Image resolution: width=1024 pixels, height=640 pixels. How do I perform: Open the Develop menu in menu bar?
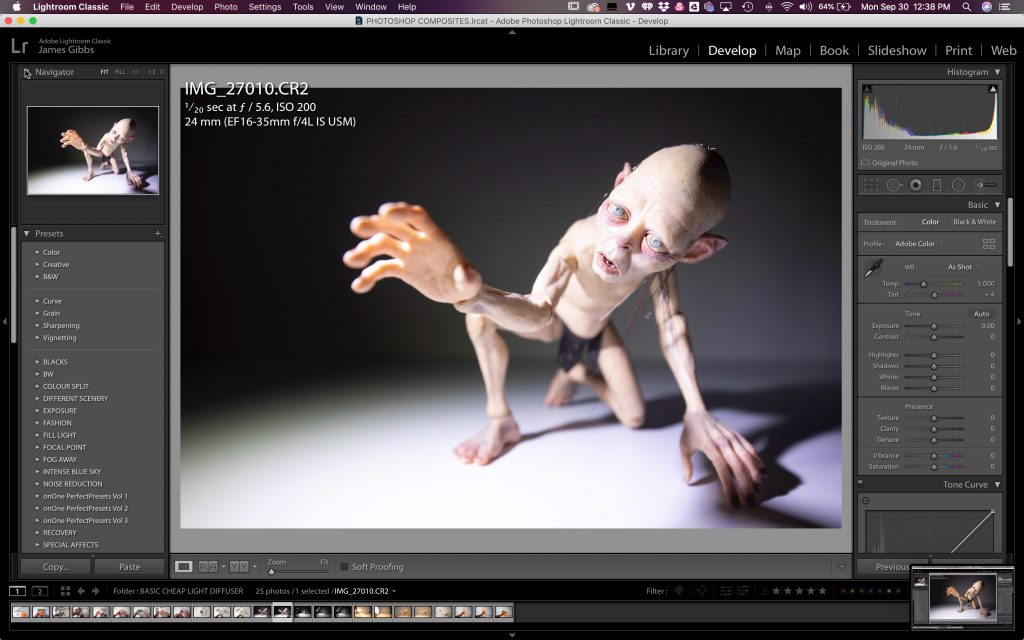point(187,7)
